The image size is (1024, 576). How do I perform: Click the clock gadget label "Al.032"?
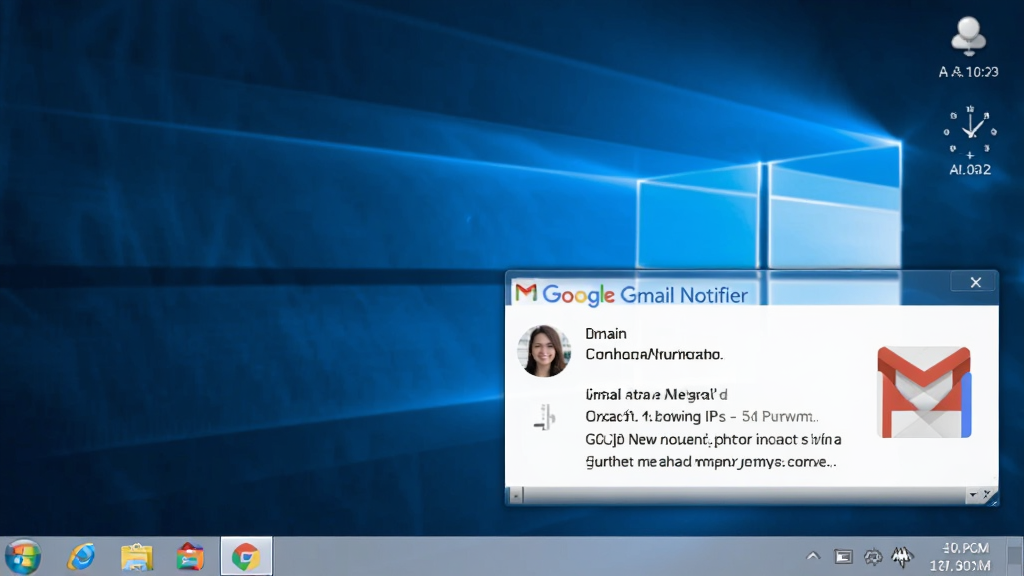tap(970, 170)
